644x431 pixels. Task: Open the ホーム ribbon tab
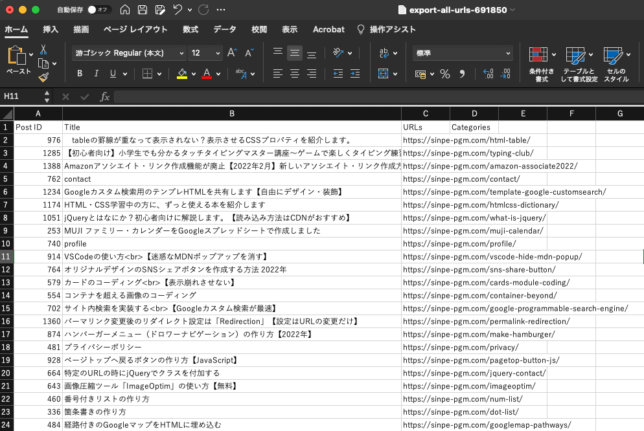(16, 29)
